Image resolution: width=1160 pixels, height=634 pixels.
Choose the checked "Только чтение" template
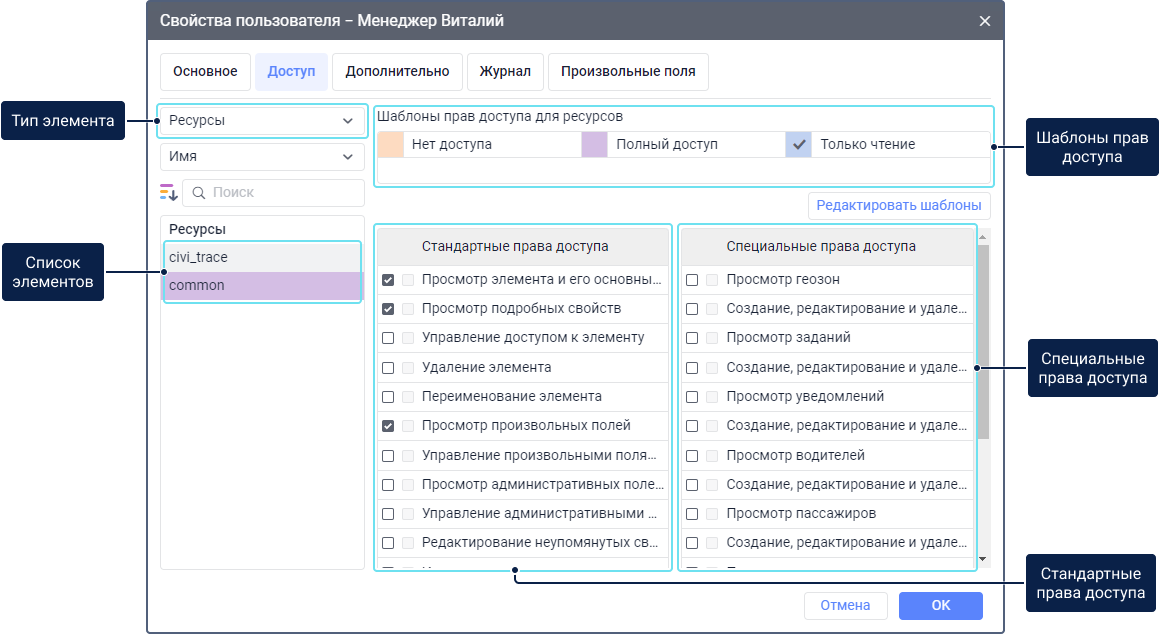coord(799,144)
